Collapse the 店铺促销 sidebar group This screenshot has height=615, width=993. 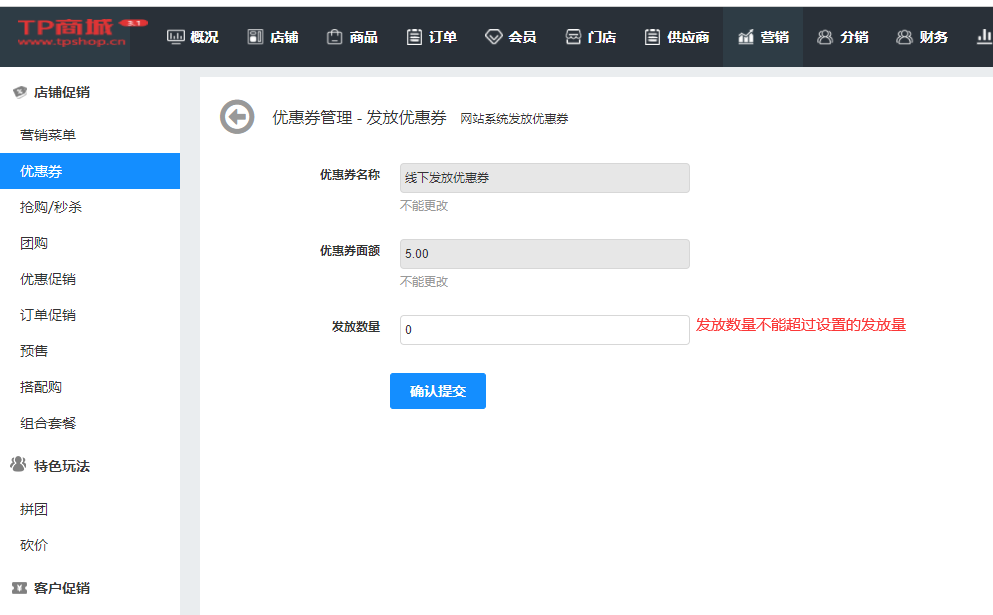(62, 92)
